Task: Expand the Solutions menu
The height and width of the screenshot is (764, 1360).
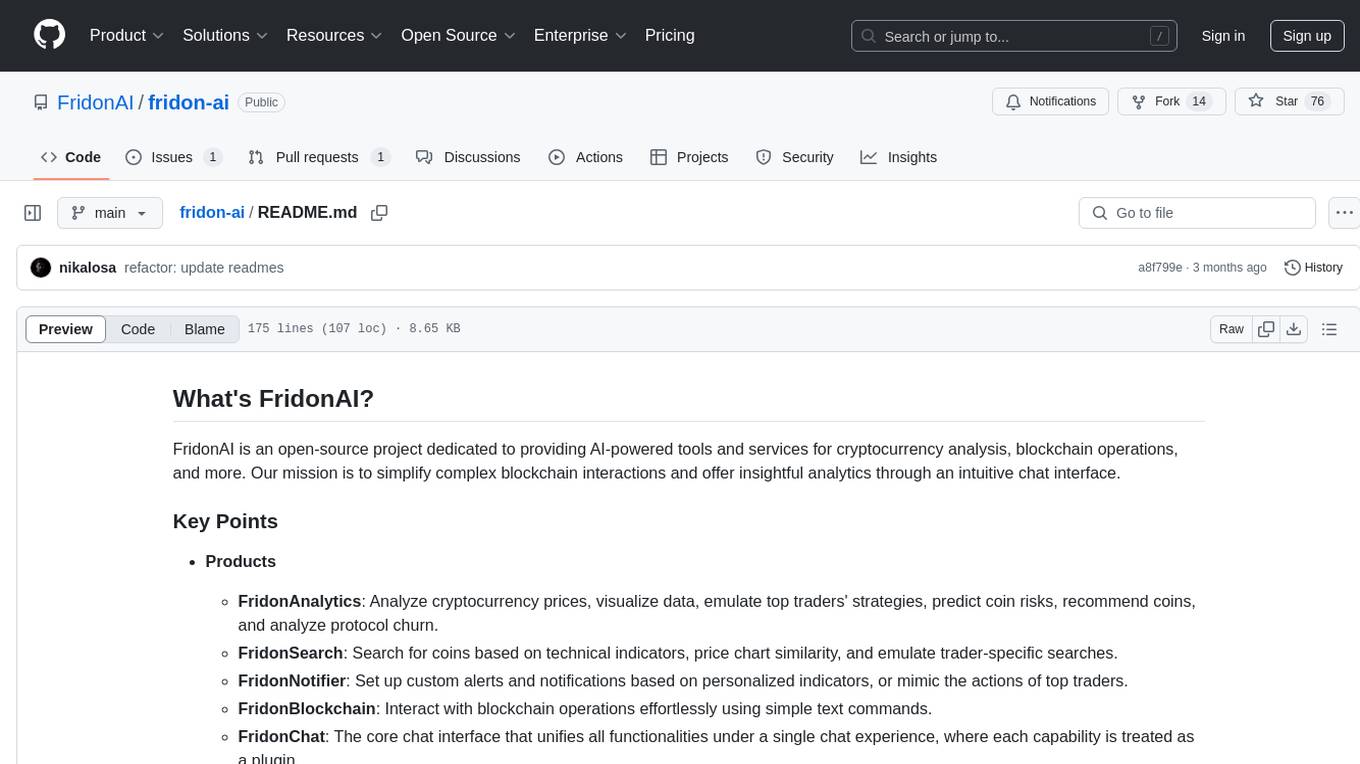Action: click(x=225, y=35)
